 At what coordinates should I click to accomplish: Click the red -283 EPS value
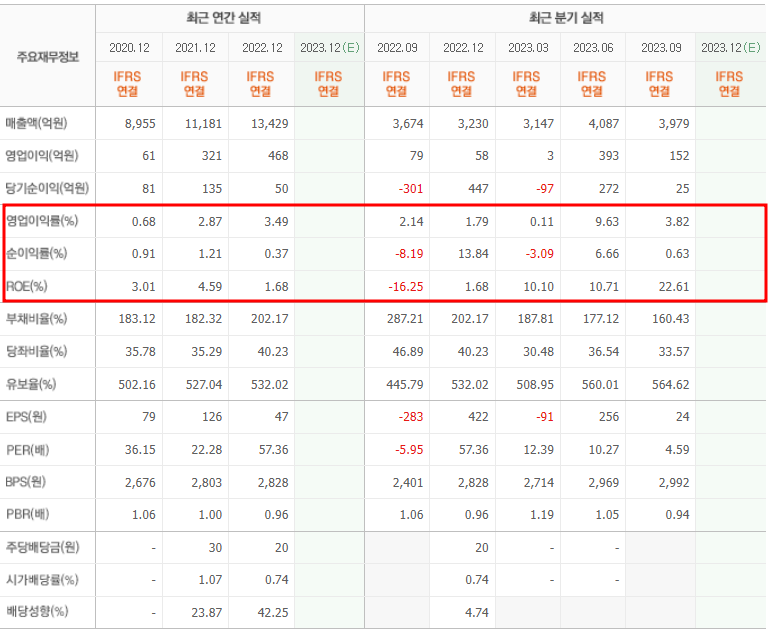[411, 417]
